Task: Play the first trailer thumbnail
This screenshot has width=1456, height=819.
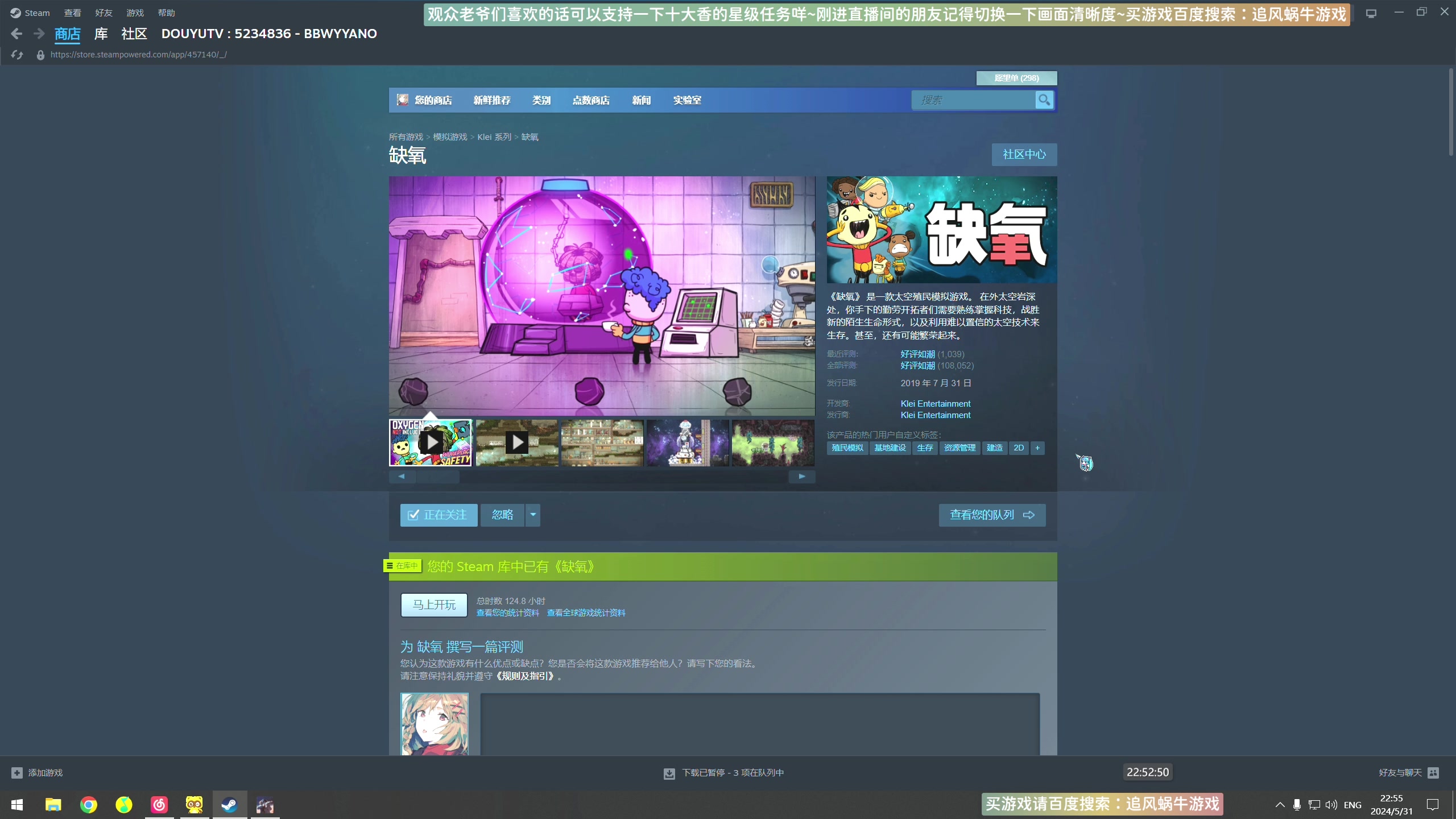Action: click(x=431, y=443)
